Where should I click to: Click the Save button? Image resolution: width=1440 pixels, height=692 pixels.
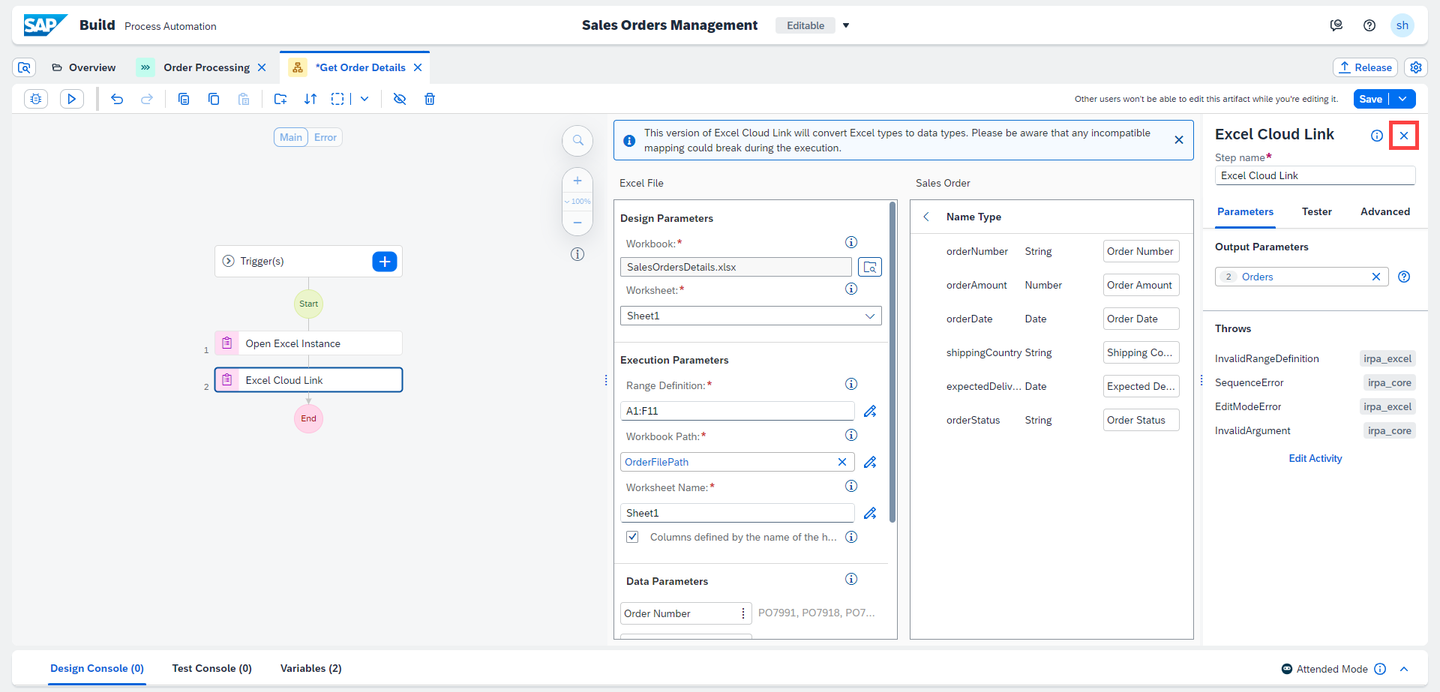1370,99
